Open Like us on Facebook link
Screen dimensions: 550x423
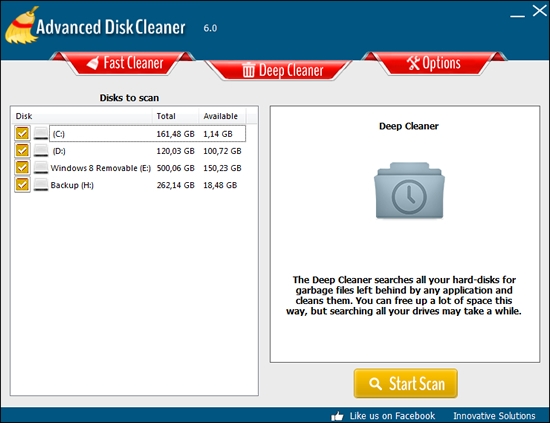pyautogui.click(x=392, y=416)
